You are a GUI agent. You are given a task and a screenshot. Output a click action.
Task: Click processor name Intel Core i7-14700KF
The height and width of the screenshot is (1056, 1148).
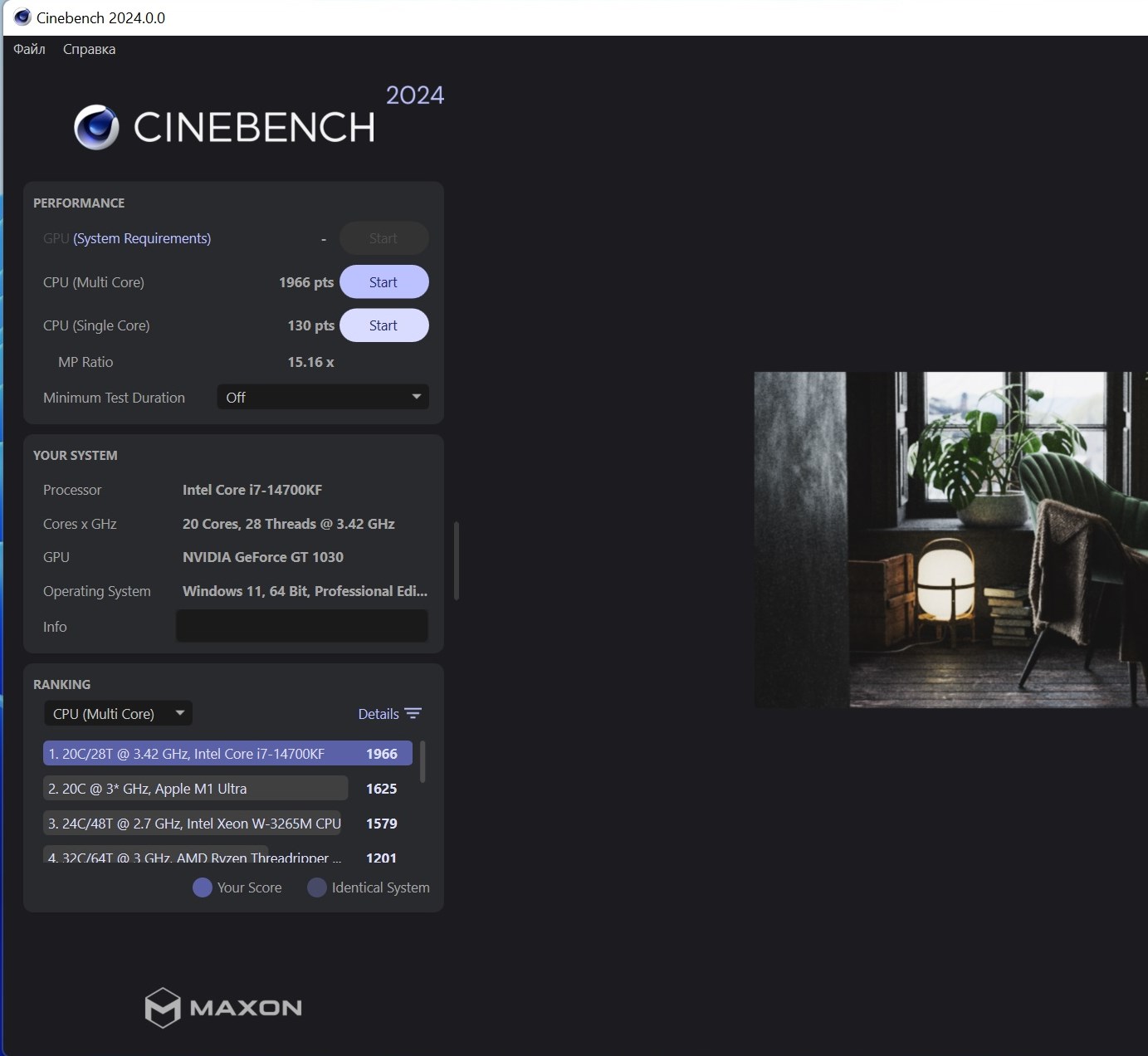point(252,490)
